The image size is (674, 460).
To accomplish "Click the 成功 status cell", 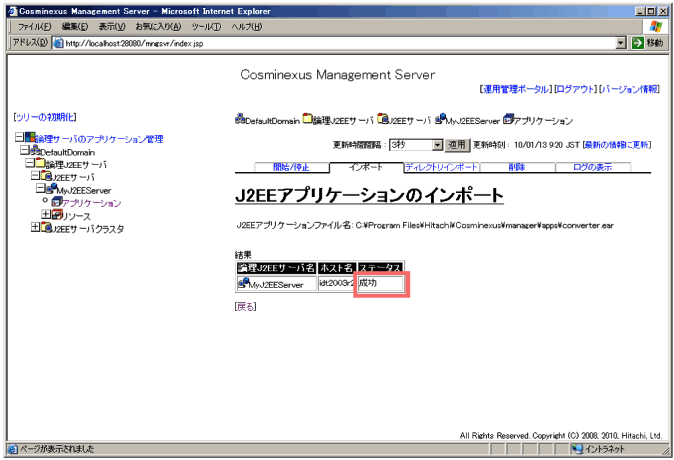I will [381, 283].
